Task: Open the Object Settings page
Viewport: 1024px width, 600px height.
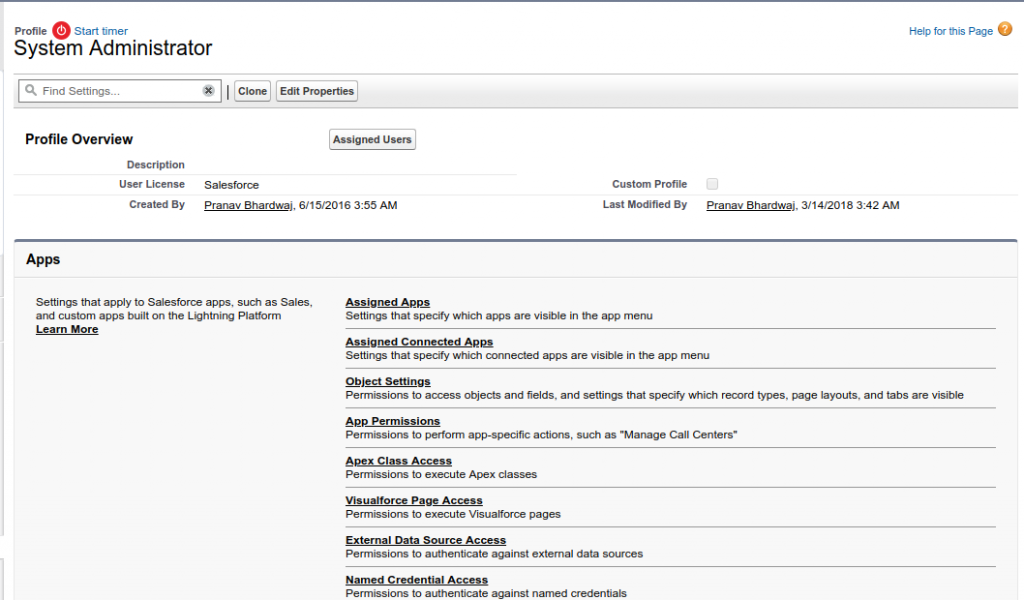Action: [x=387, y=381]
